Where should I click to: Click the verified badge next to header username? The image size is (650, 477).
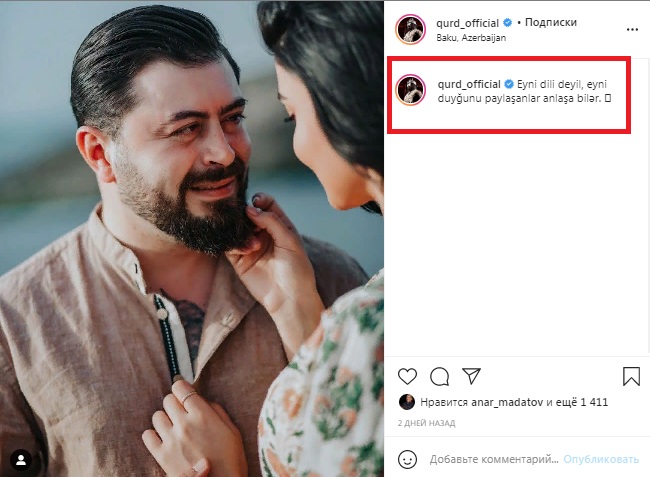[x=507, y=23]
